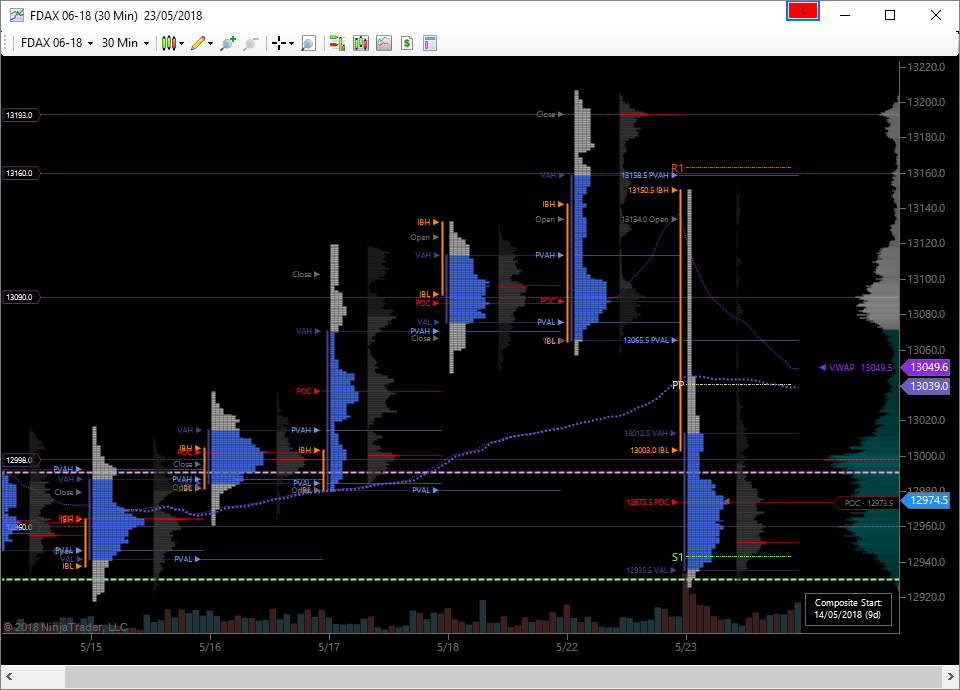
Task: Minimize the chart window
Action: click(845, 15)
